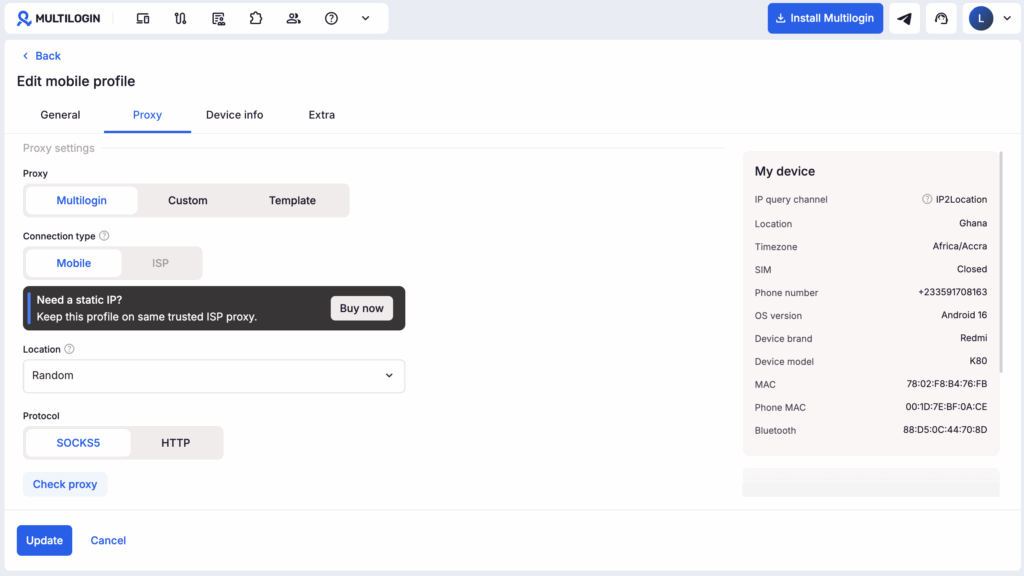Screen dimensions: 1024x576
Task: Click the Redmi device brand value
Action: tap(974, 338)
